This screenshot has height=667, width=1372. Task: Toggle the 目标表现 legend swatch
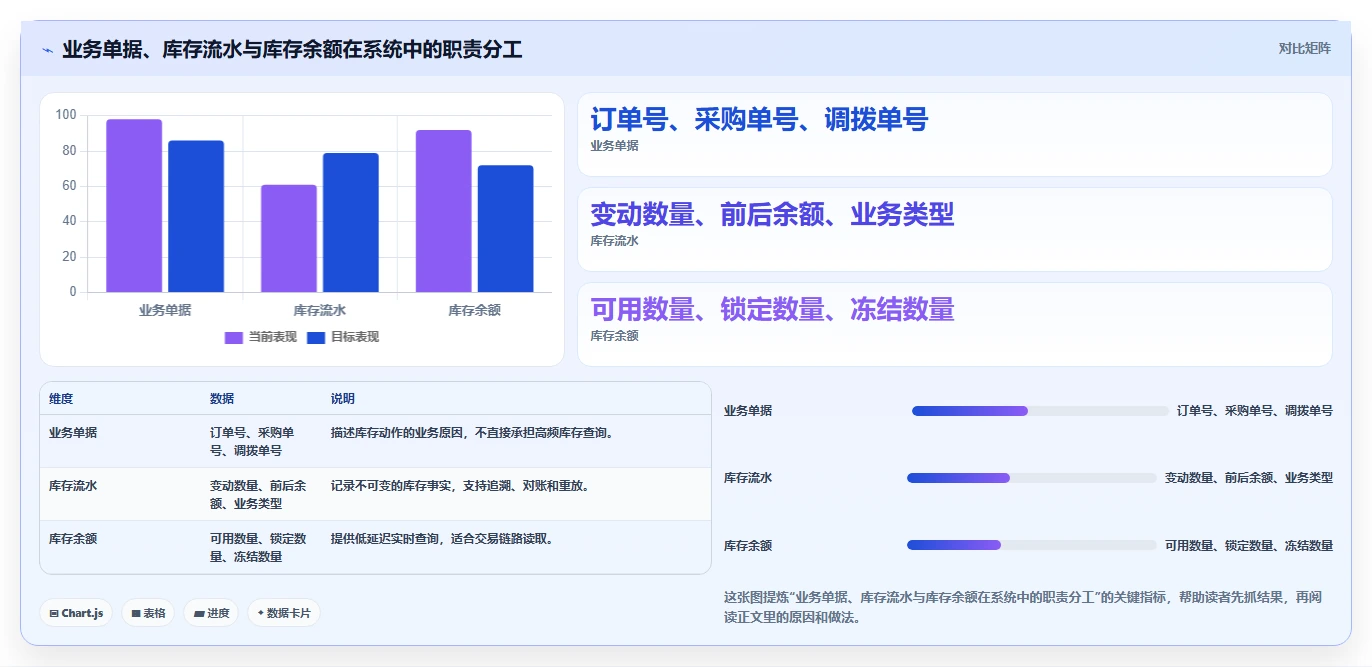(x=316, y=337)
